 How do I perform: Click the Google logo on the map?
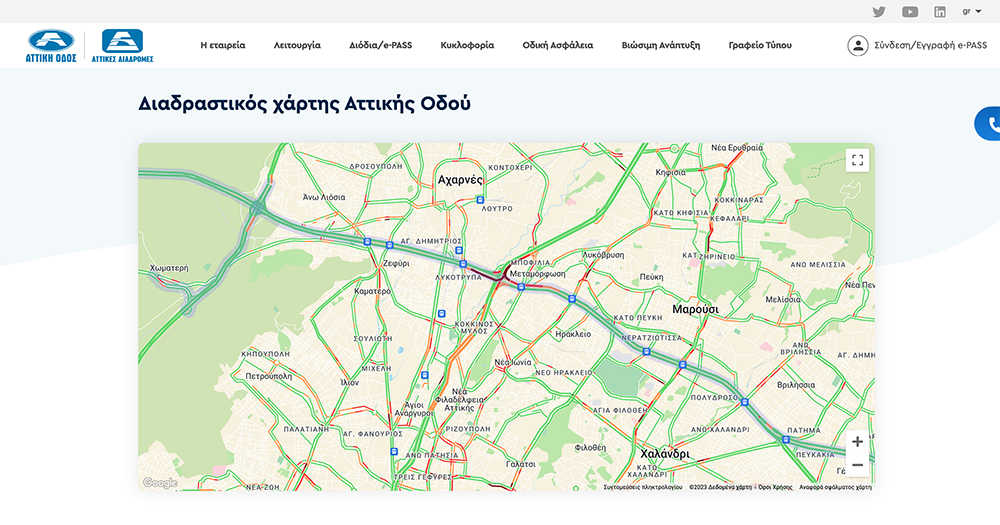click(159, 483)
